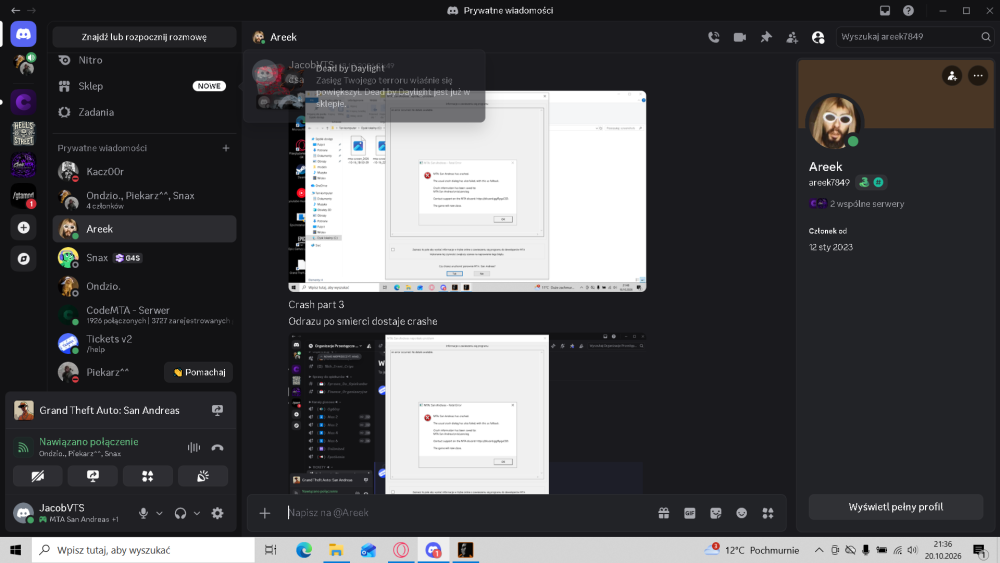Open first crash screenshot image
Screen dimensions: 1000x563
click(467, 191)
